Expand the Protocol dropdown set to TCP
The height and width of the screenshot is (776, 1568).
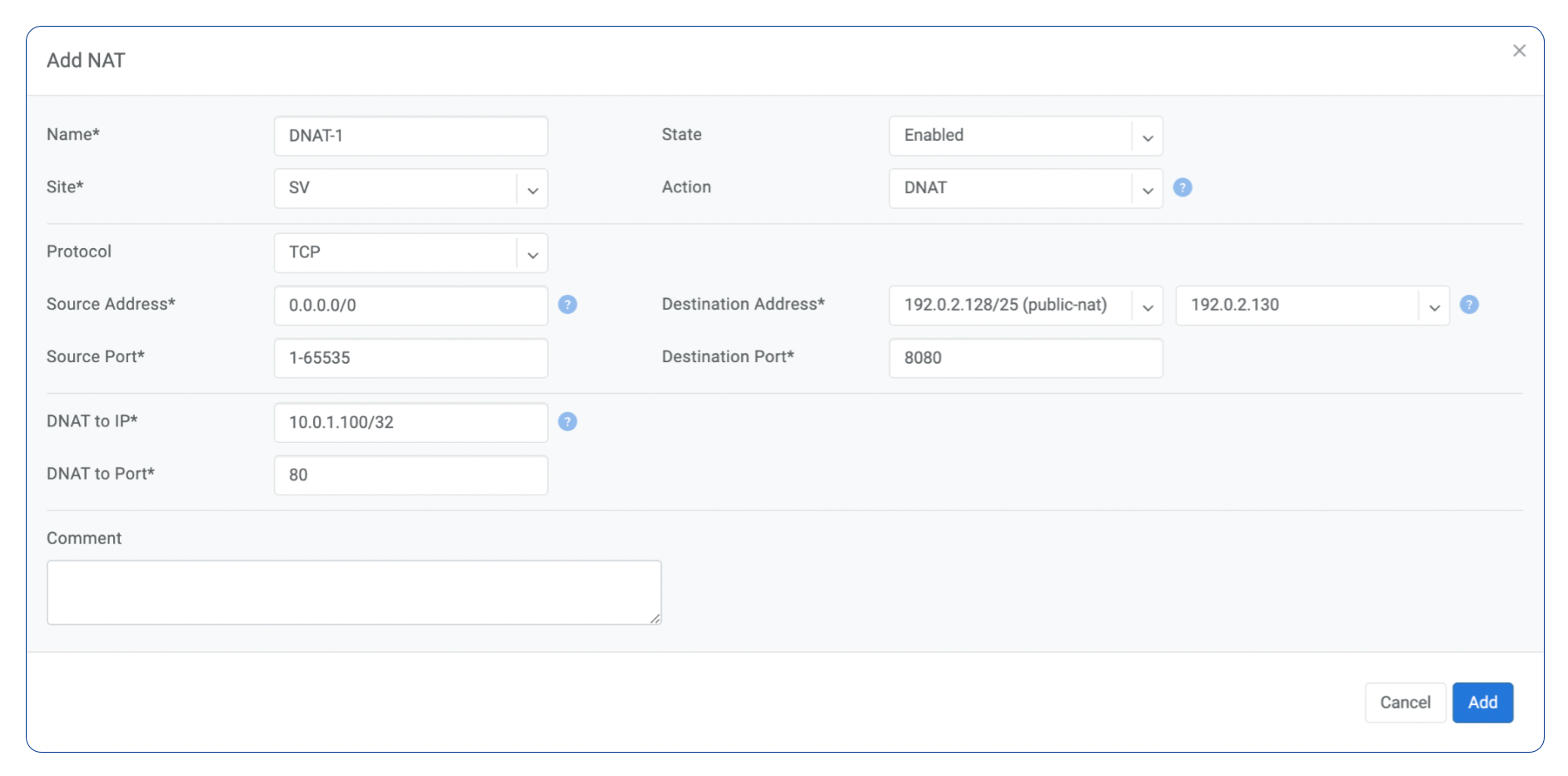(x=411, y=252)
